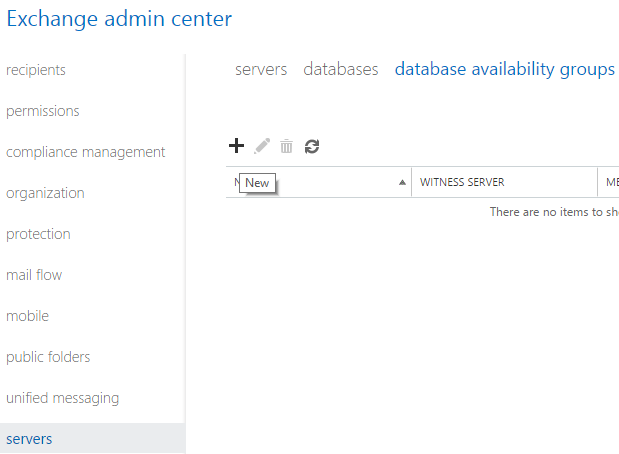Open recipients in the sidebar

(x=36, y=70)
